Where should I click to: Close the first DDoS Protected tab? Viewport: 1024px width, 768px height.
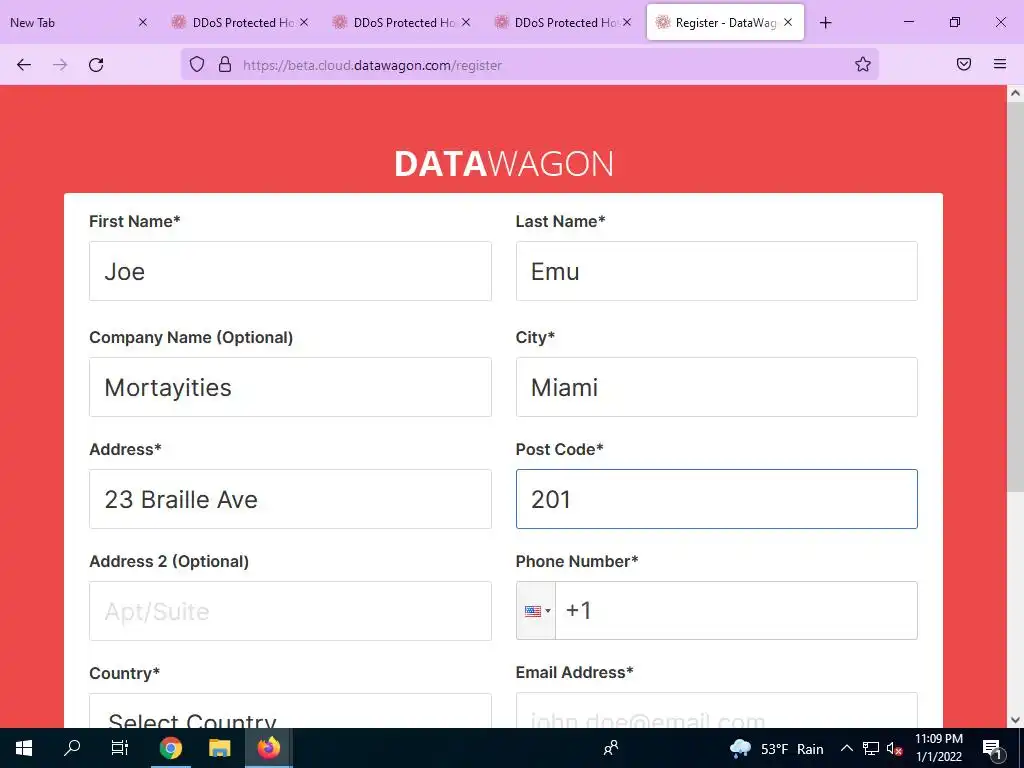(304, 22)
